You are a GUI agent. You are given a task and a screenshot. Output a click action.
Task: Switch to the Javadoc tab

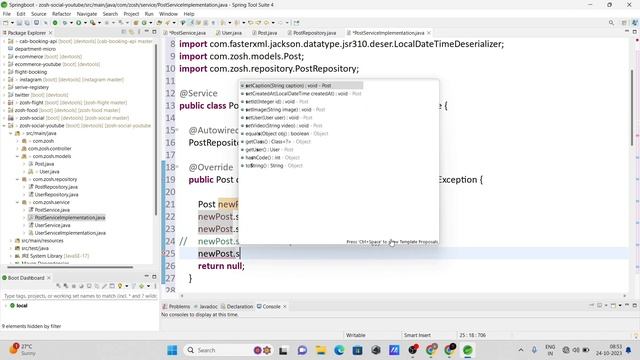coord(206,307)
